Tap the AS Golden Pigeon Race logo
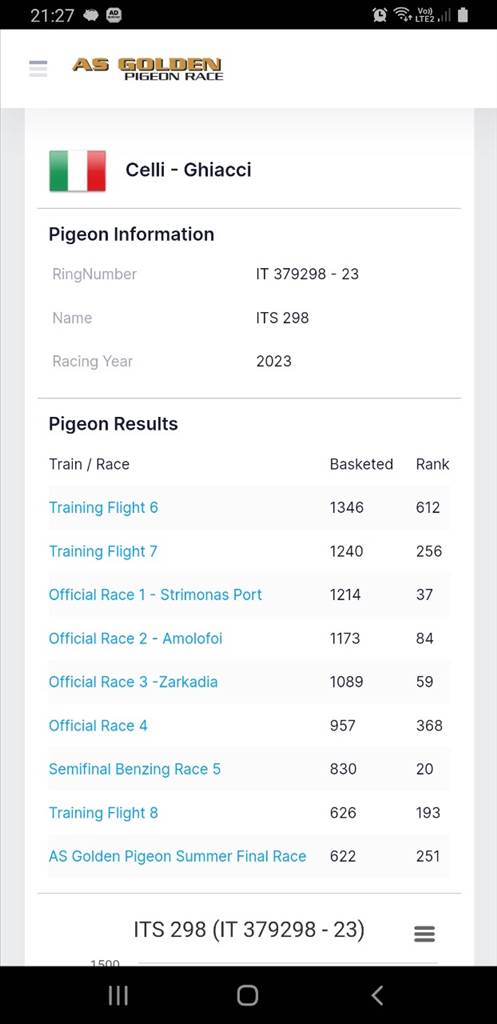 148,69
